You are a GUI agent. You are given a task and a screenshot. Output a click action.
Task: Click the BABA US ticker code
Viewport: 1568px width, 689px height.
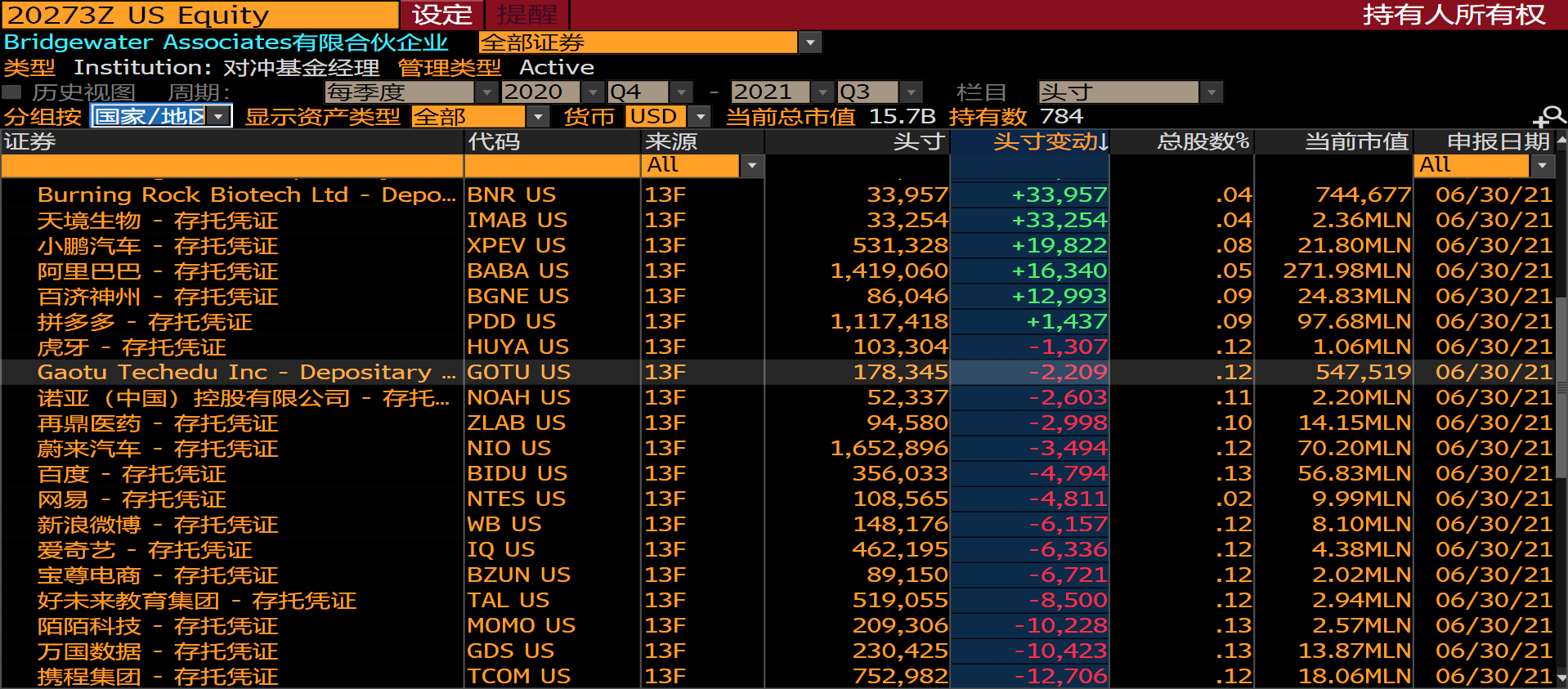pyautogui.click(x=518, y=271)
